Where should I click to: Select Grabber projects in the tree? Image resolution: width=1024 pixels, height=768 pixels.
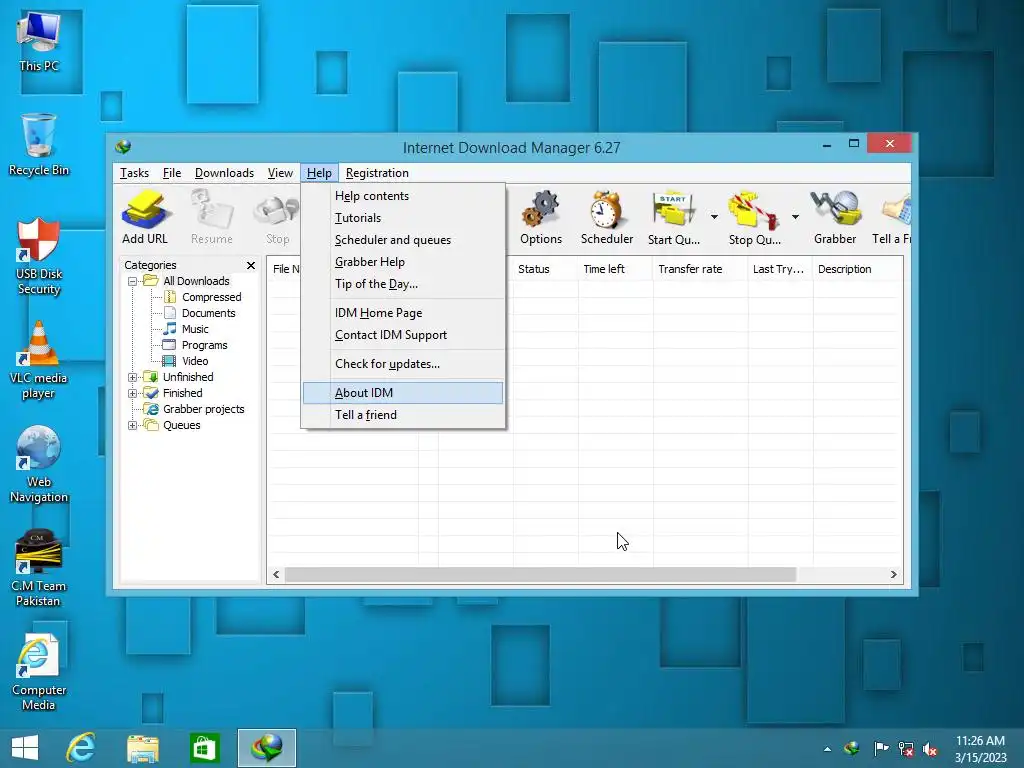pos(203,409)
